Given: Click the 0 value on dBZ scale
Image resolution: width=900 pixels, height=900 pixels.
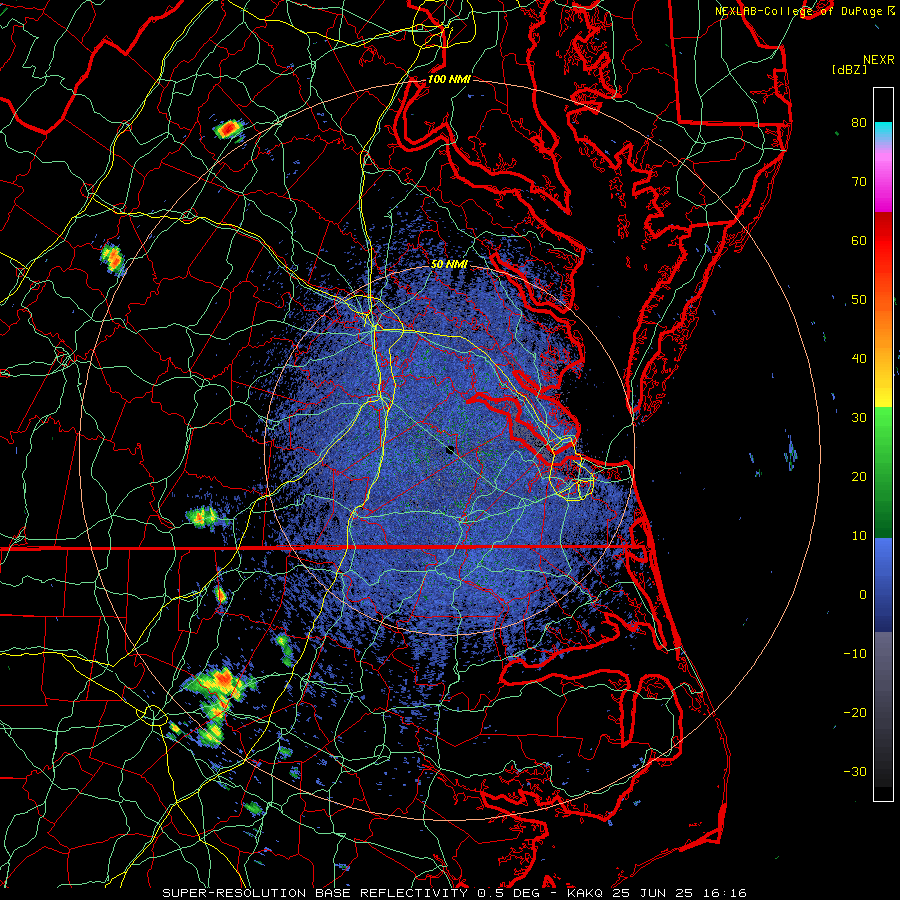Looking at the screenshot, I should (863, 595).
